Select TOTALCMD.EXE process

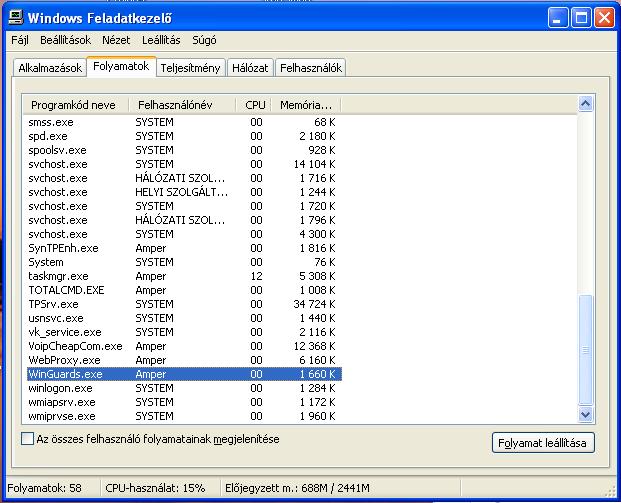184,290
